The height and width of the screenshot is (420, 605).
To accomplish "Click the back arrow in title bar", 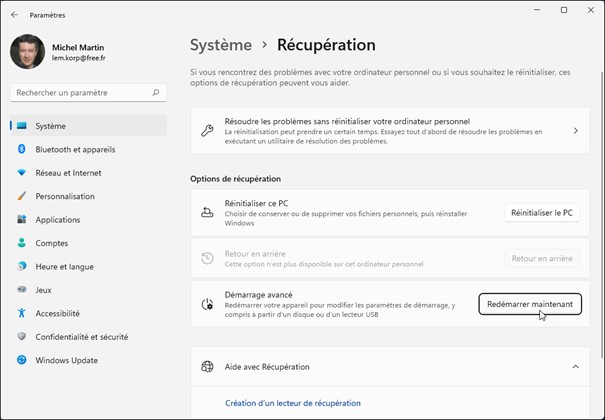I will 14,15.
